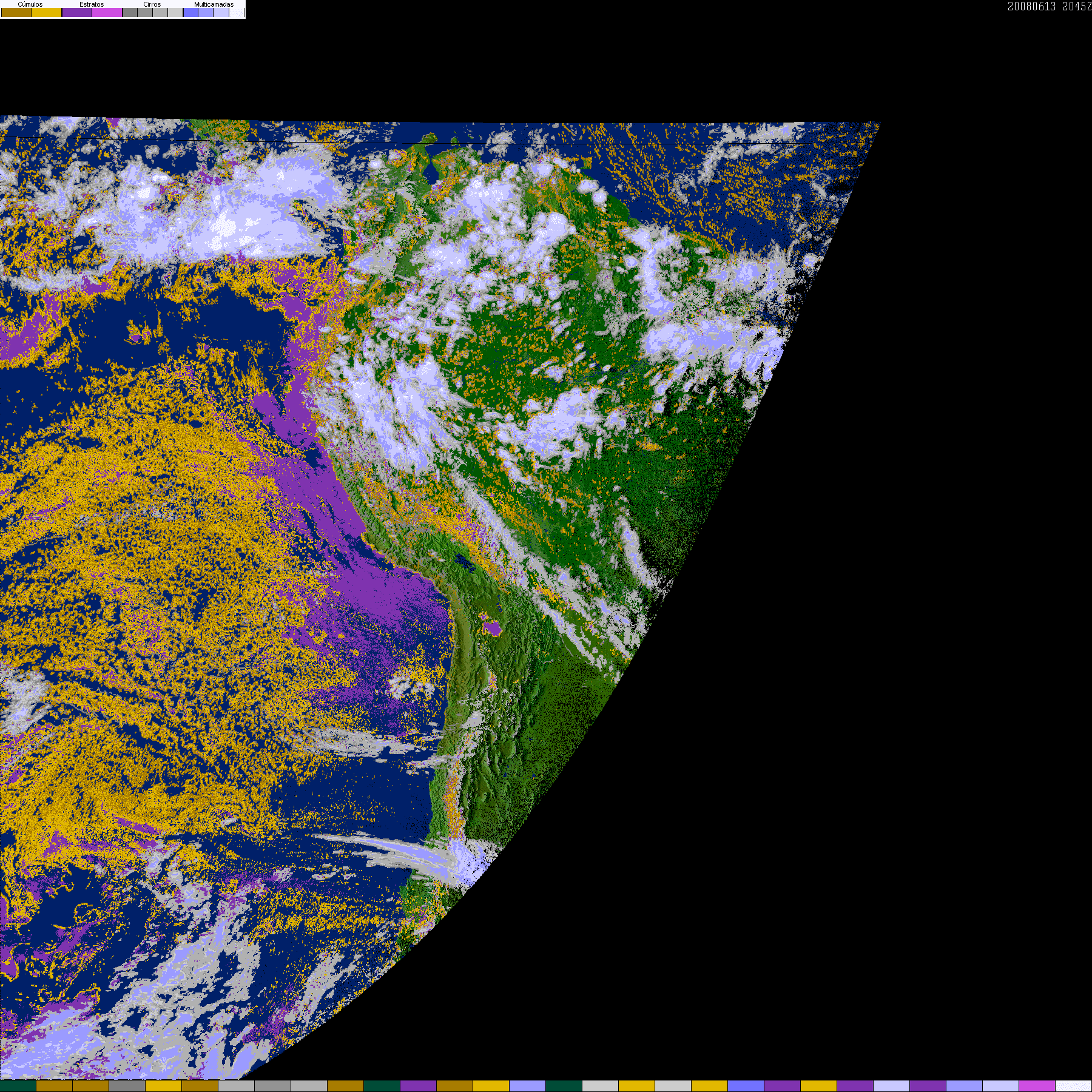Click the dotted white Multicamadas legend swatch

[x=237, y=12]
